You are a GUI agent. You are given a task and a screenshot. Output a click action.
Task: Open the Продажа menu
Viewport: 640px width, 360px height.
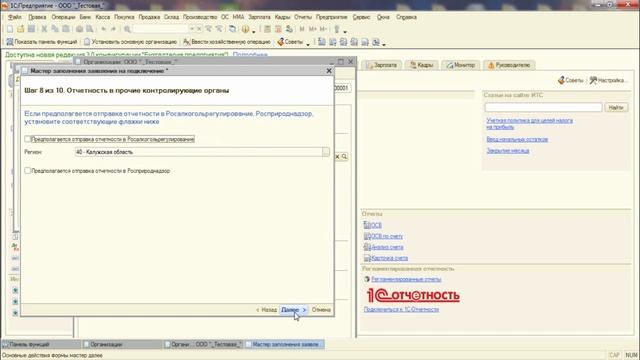pyautogui.click(x=149, y=17)
